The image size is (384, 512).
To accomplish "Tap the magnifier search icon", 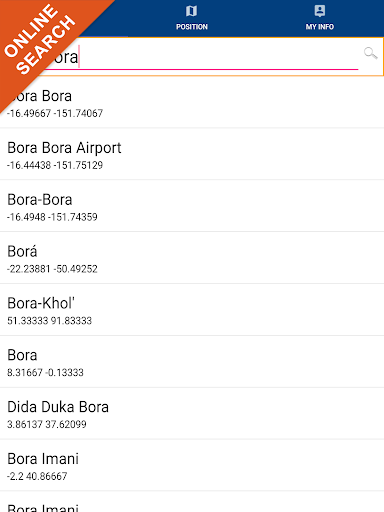I will tap(370, 53).
